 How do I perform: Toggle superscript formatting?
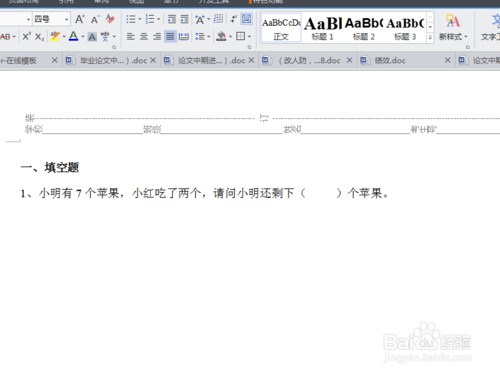(27, 36)
